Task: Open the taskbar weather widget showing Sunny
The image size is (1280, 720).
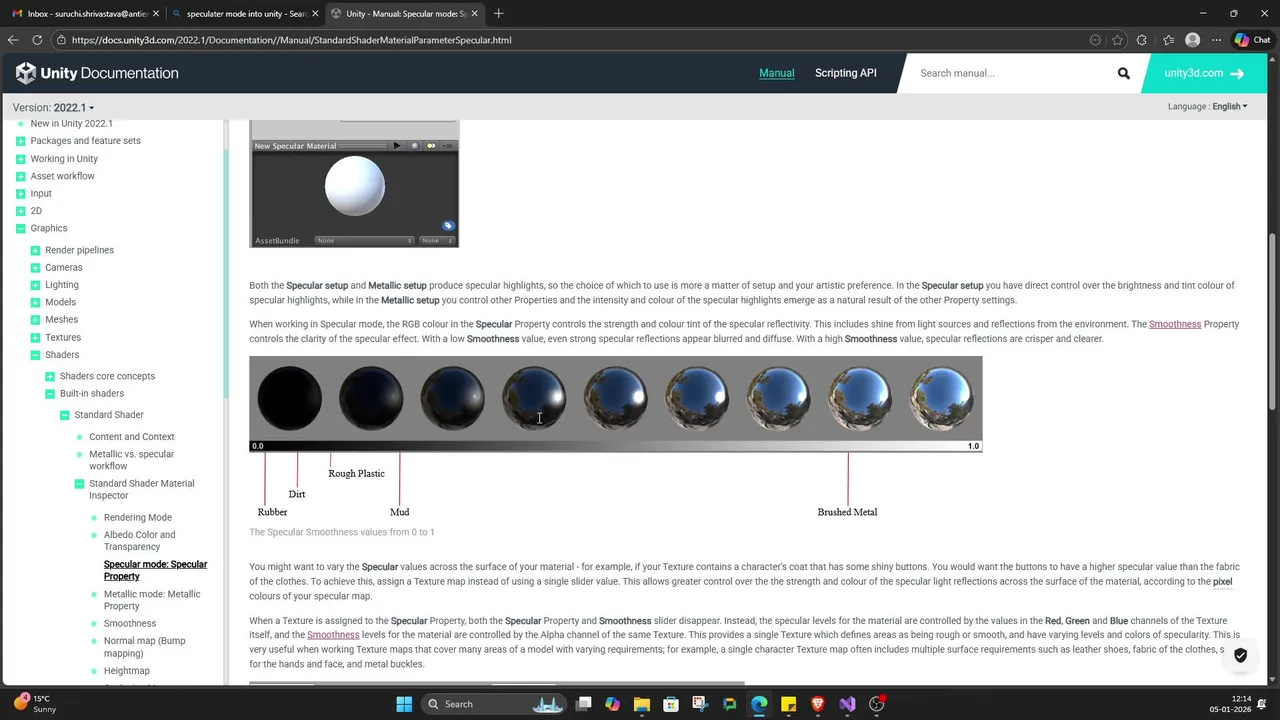Action: click(34, 704)
